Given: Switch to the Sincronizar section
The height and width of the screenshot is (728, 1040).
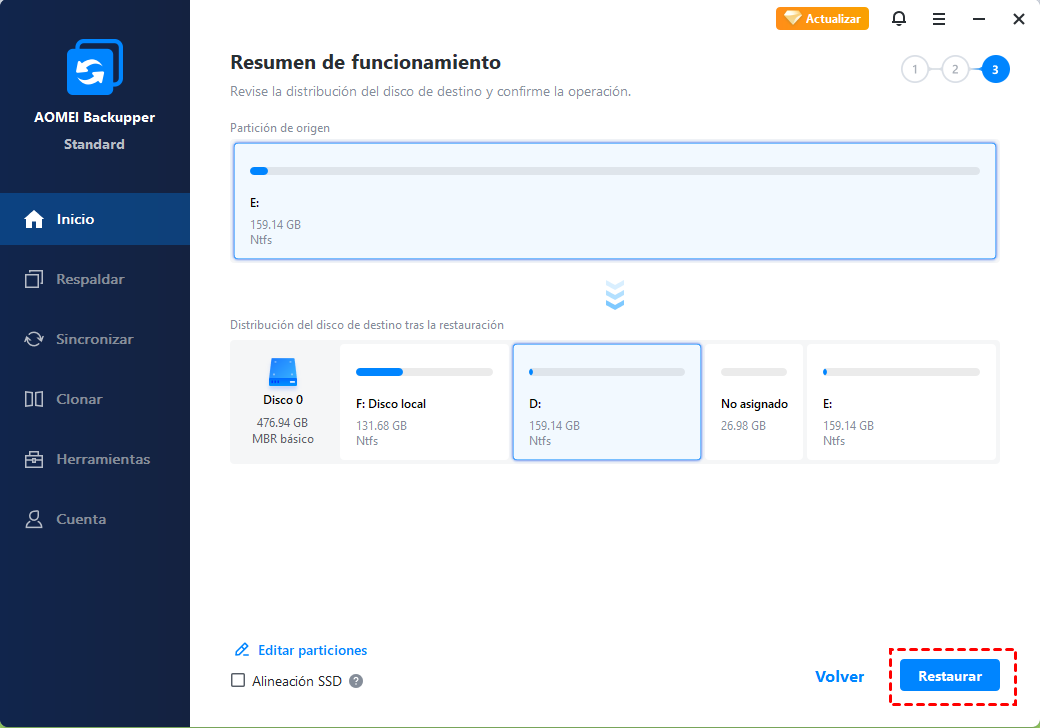Looking at the screenshot, I should pyautogui.click(x=94, y=339).
